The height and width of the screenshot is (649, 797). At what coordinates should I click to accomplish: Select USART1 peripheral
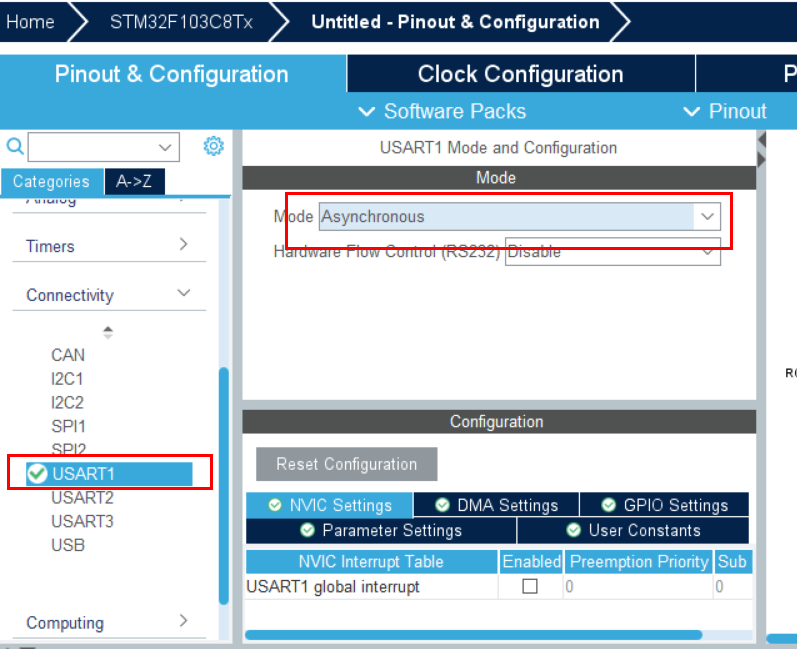[x=109, y=474]
